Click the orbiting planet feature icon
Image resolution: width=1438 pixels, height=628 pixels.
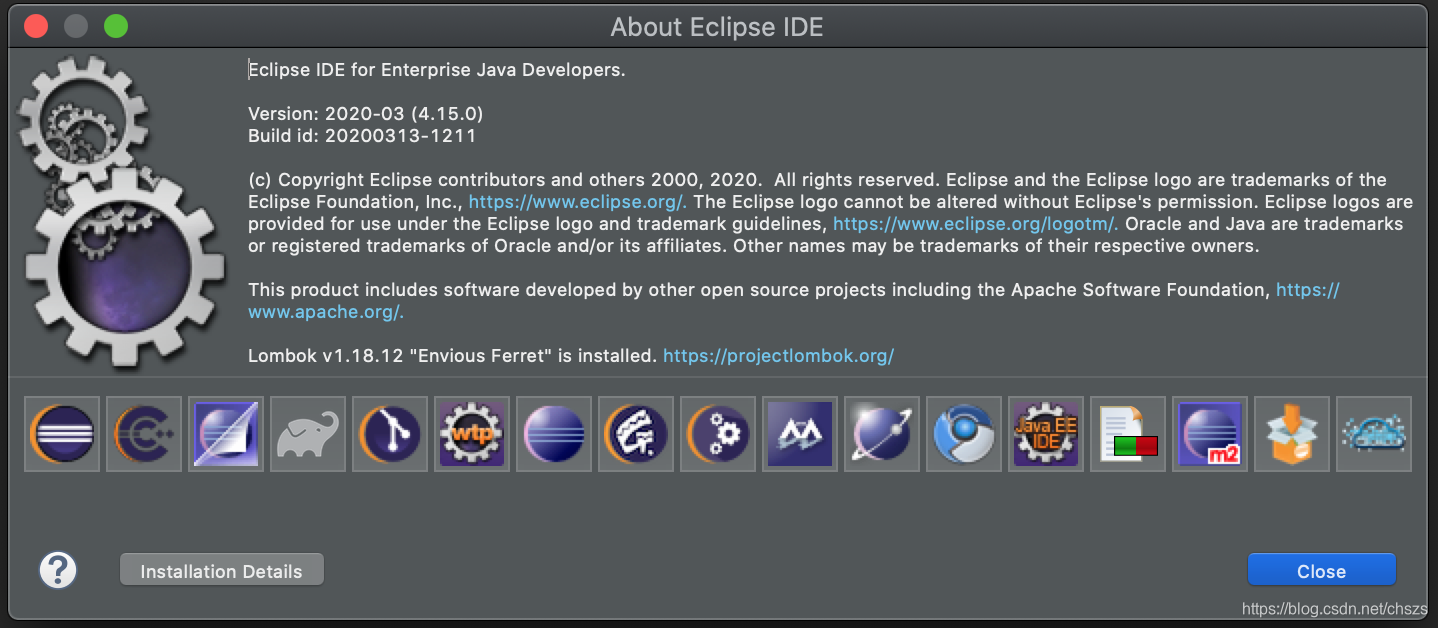point(882,434)
